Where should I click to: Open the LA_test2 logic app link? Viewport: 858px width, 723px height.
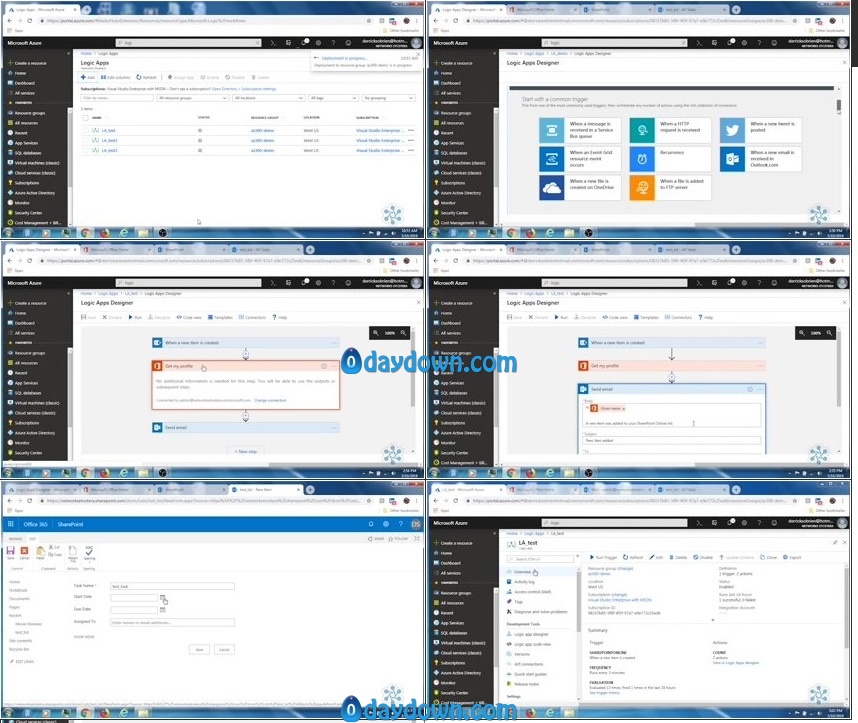pyautogui.click(x=109, y=140)
